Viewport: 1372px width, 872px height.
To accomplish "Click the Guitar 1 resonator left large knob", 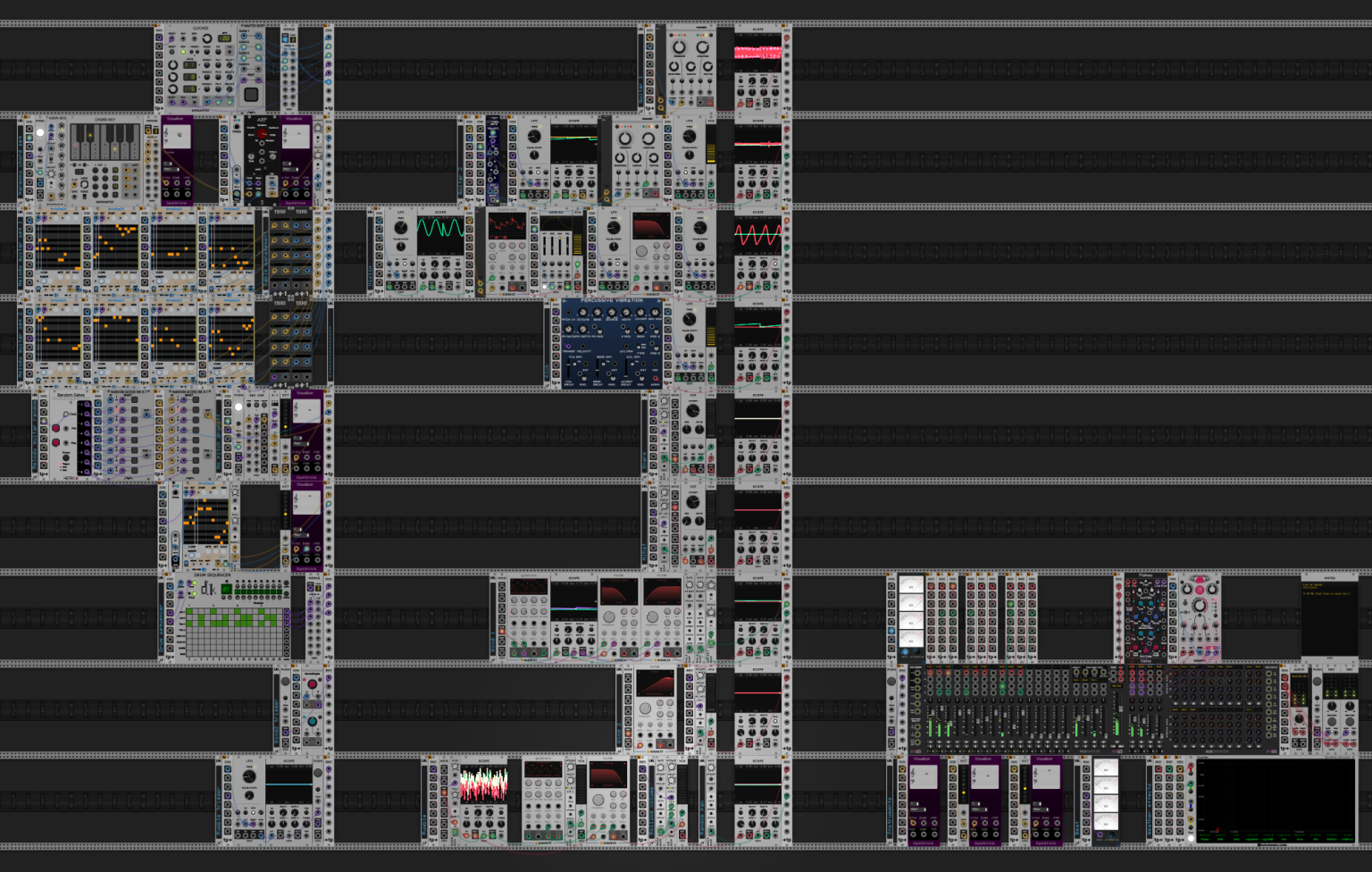I will (x=679, y=46).
